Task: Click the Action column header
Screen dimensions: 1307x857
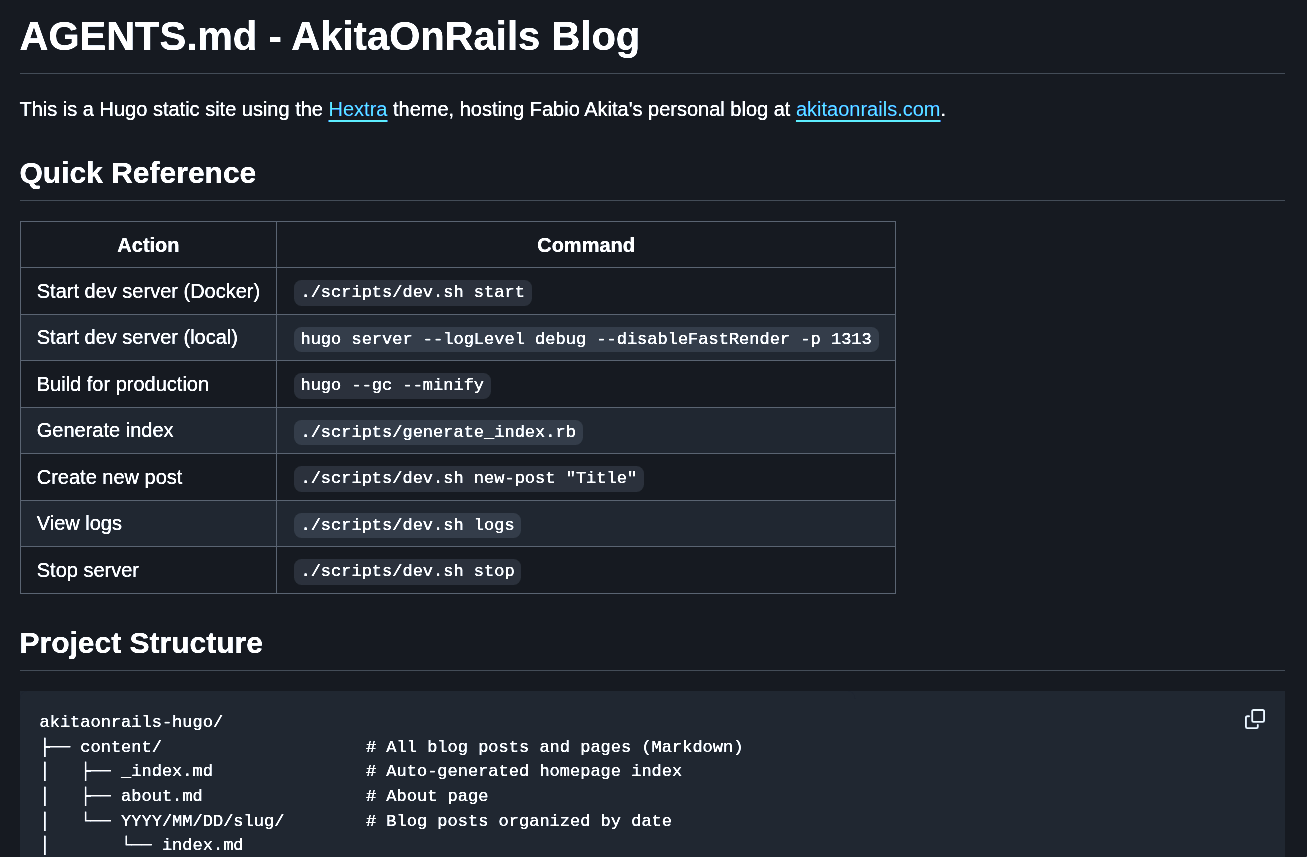Action: click(148, 245)
